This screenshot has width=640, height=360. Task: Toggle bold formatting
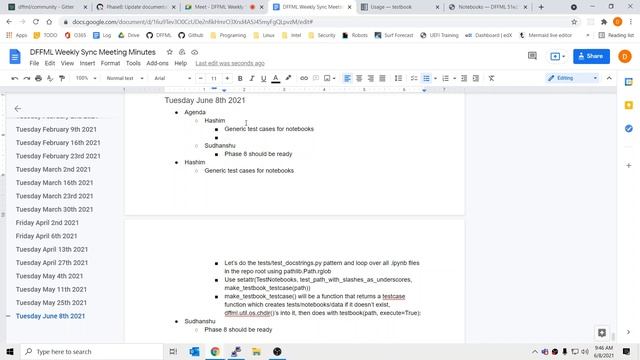[x=240, y=78]
